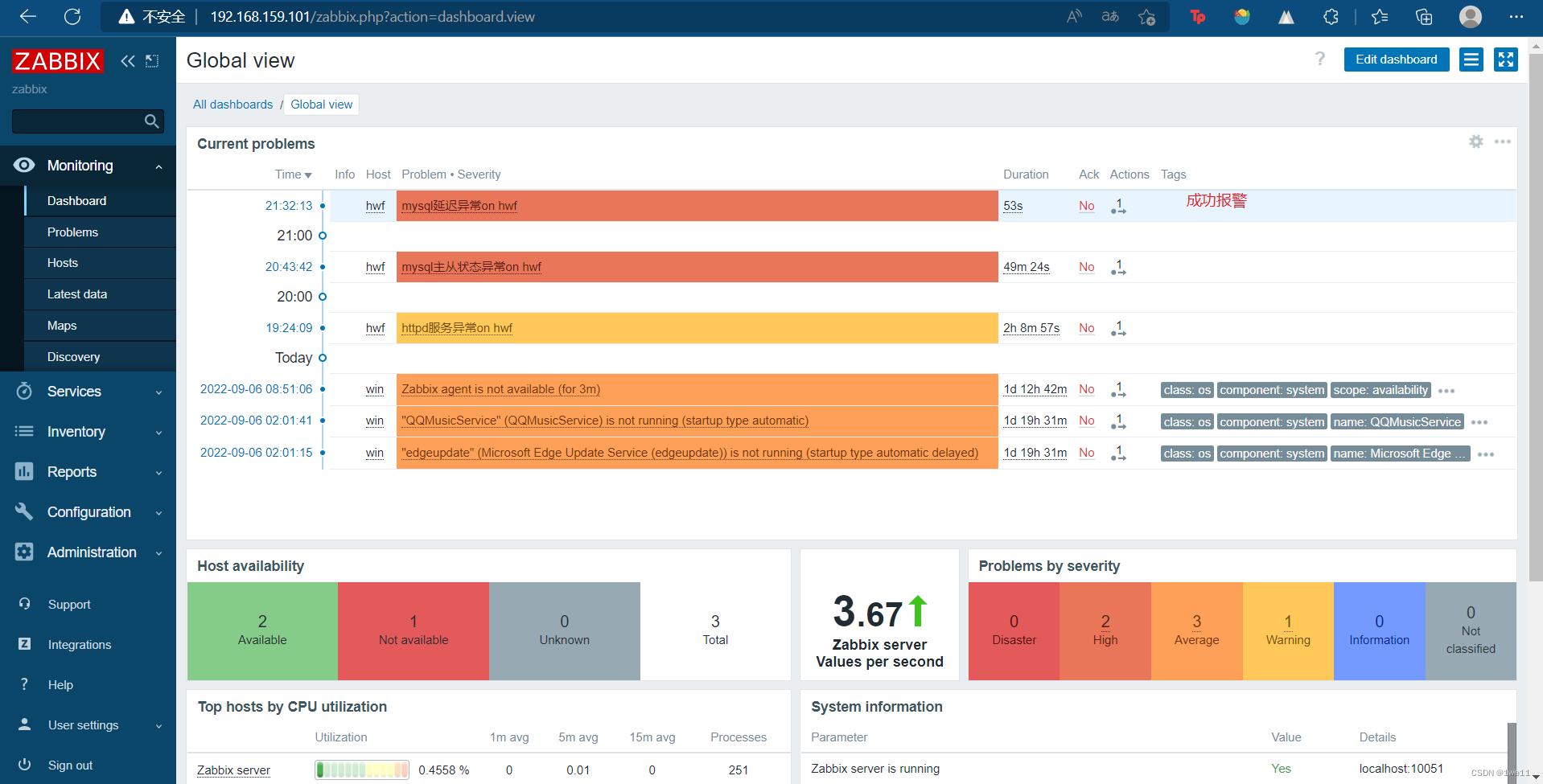Open dashboard help question mark icon
1543x784 pixels.
(1320, 59)
